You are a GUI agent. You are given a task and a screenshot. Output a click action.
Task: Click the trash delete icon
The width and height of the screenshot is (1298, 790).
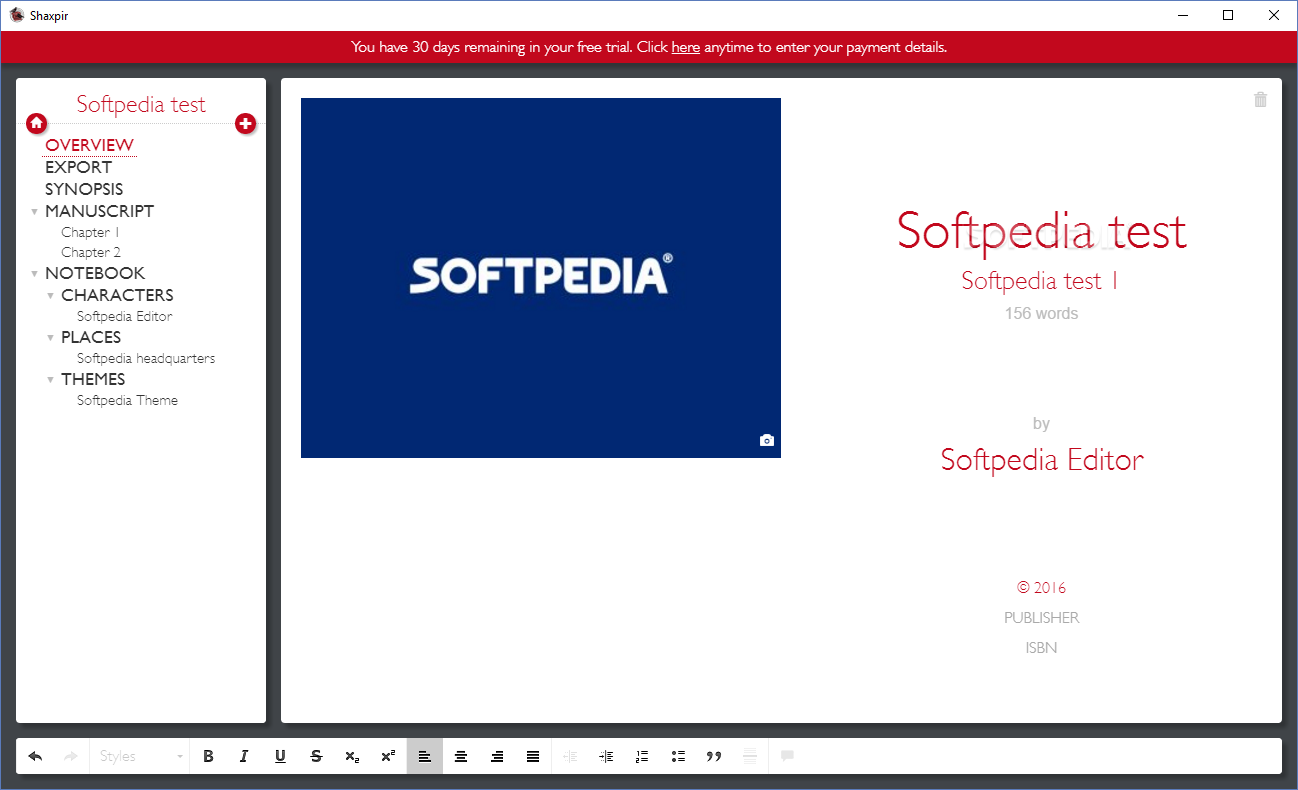[x=1260, y=99]
